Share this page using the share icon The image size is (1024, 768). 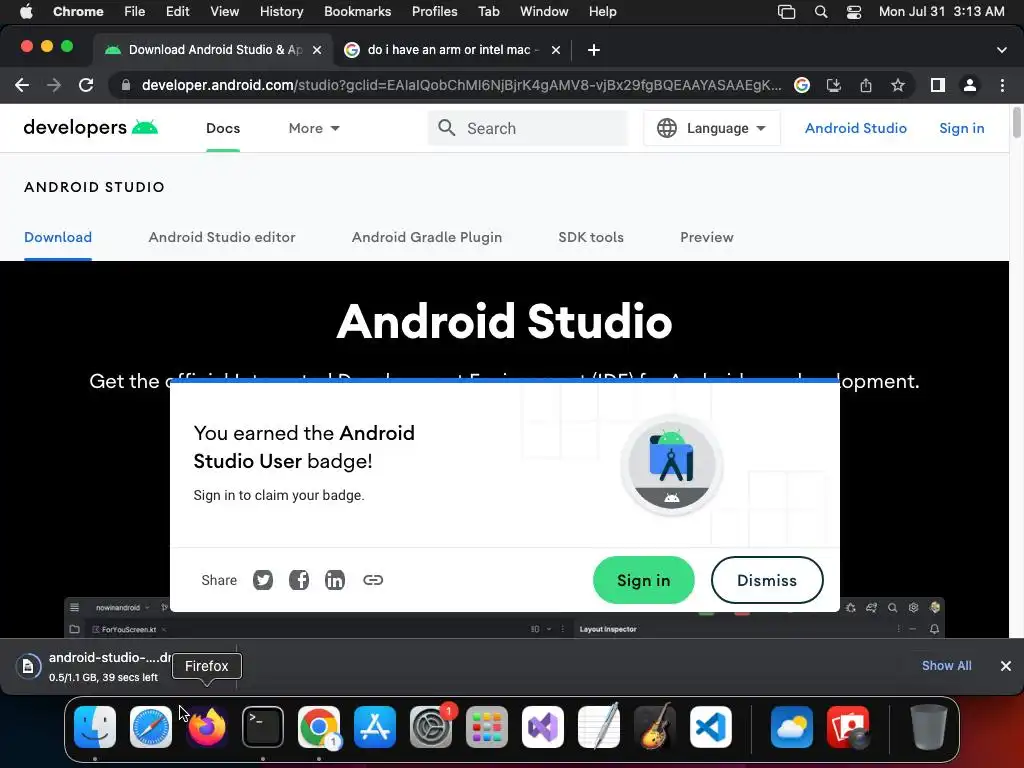866,85
